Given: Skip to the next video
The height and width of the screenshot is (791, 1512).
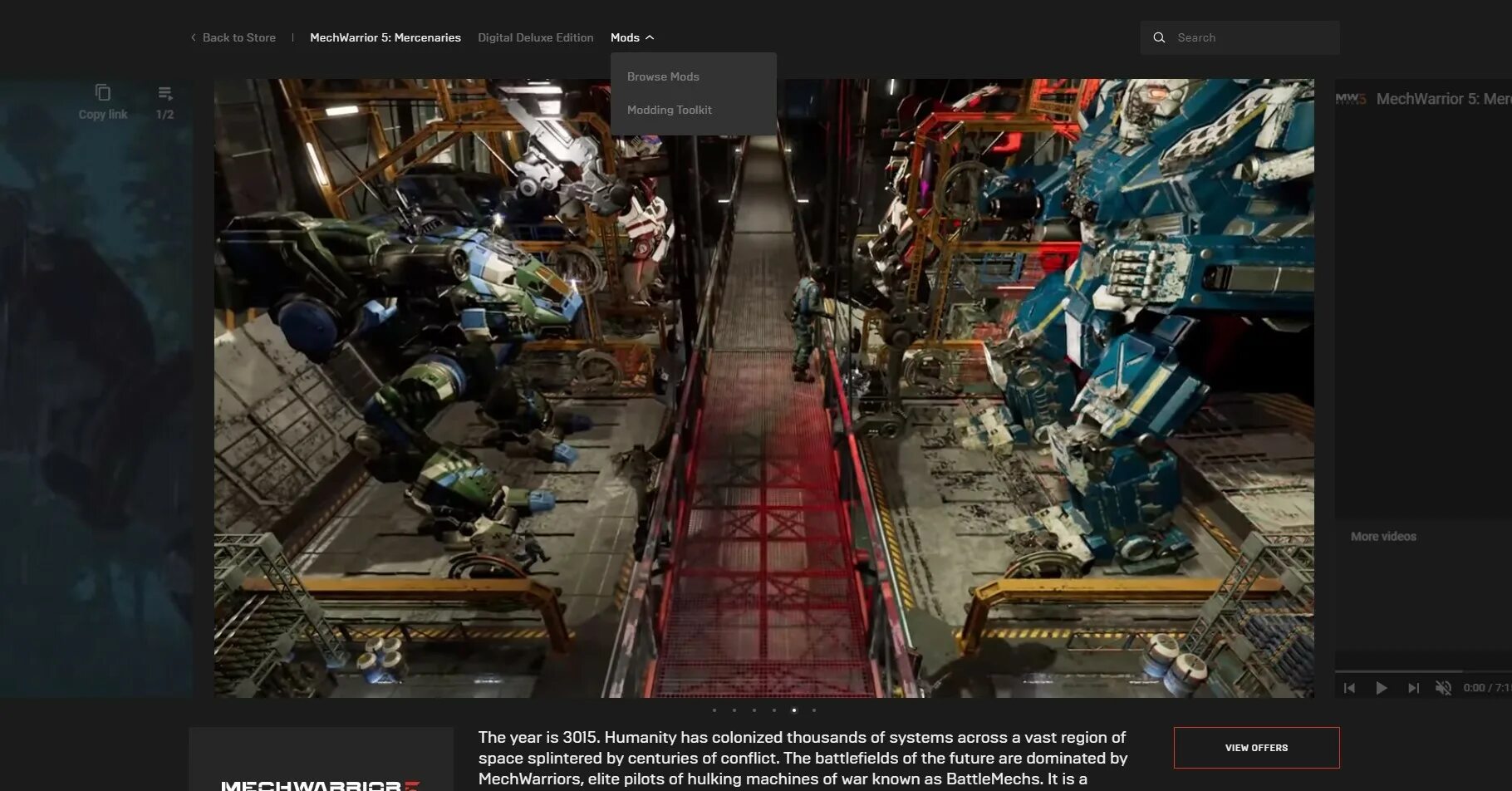Looking at the screenshot, I should click(1413, 688).
